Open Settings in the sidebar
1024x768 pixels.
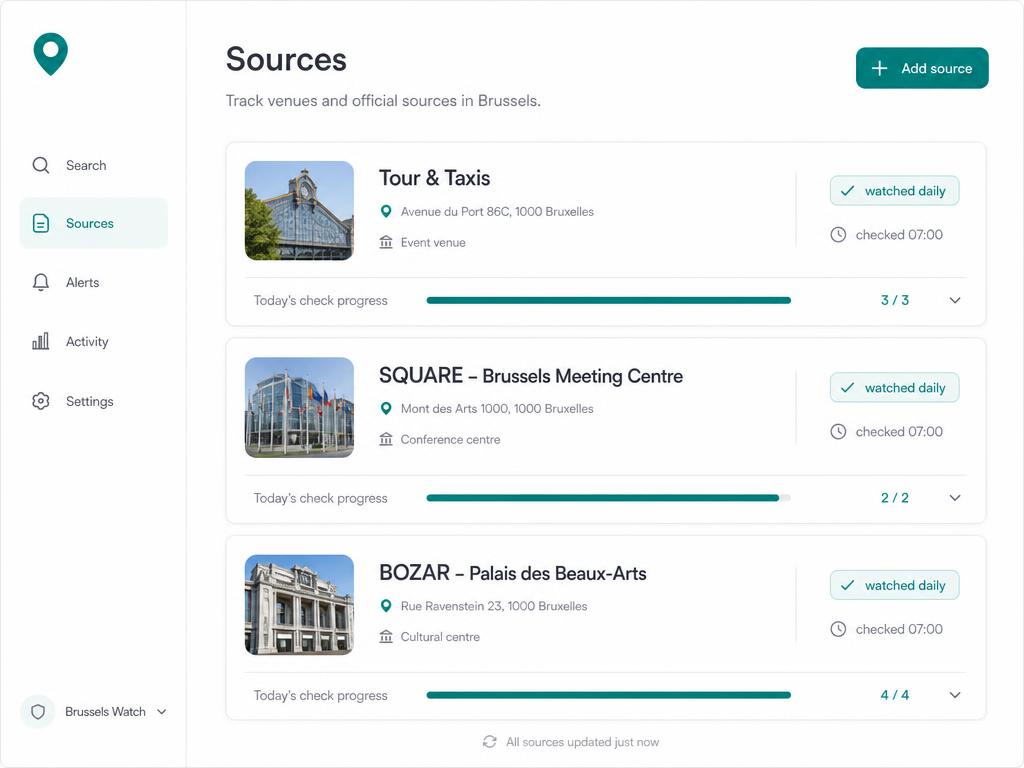(x=93, y=401)
